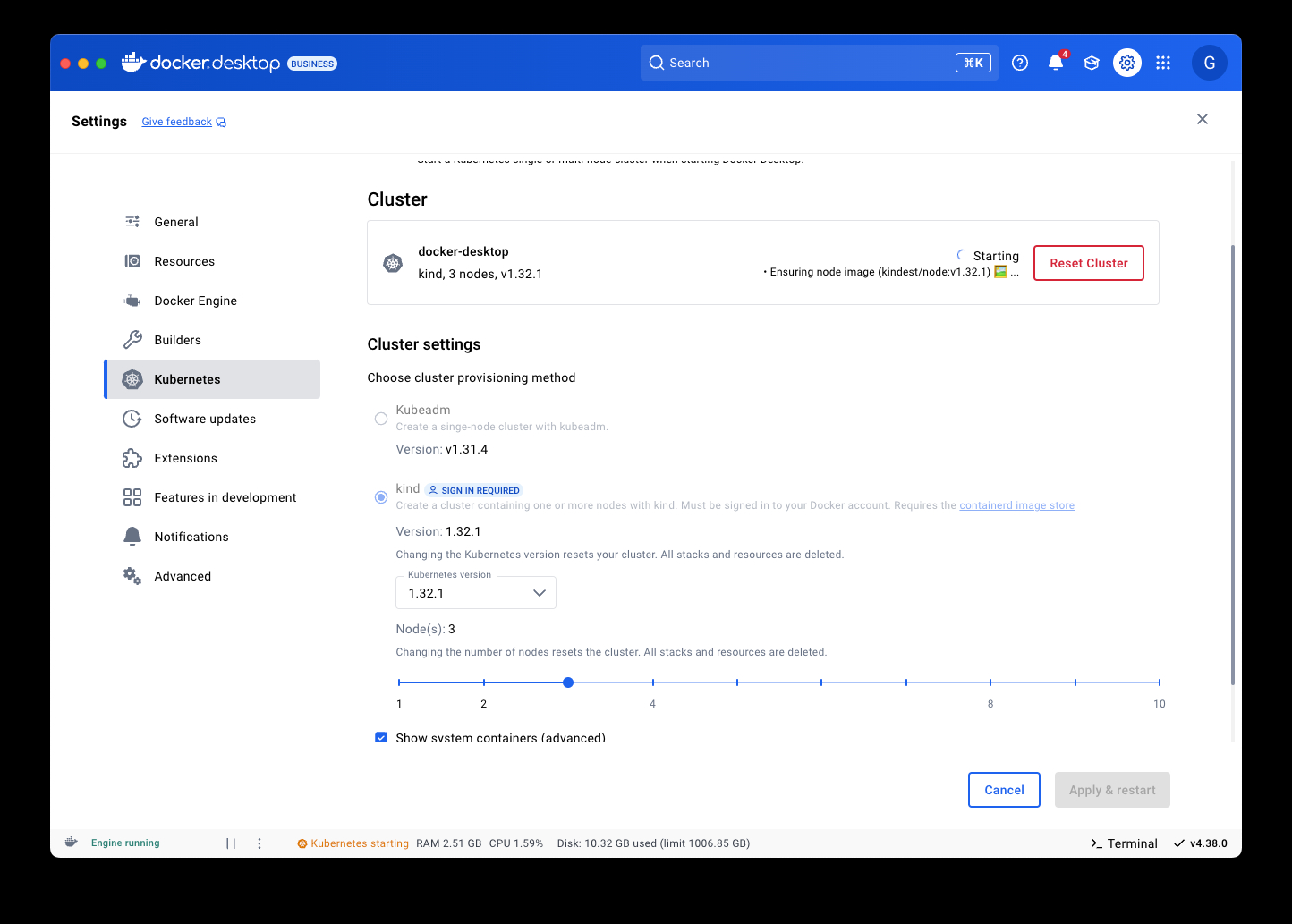Viewport: 1292px width, 924px height.
Task: Pause the engine in the status bar
Action: tap(231, 843)
